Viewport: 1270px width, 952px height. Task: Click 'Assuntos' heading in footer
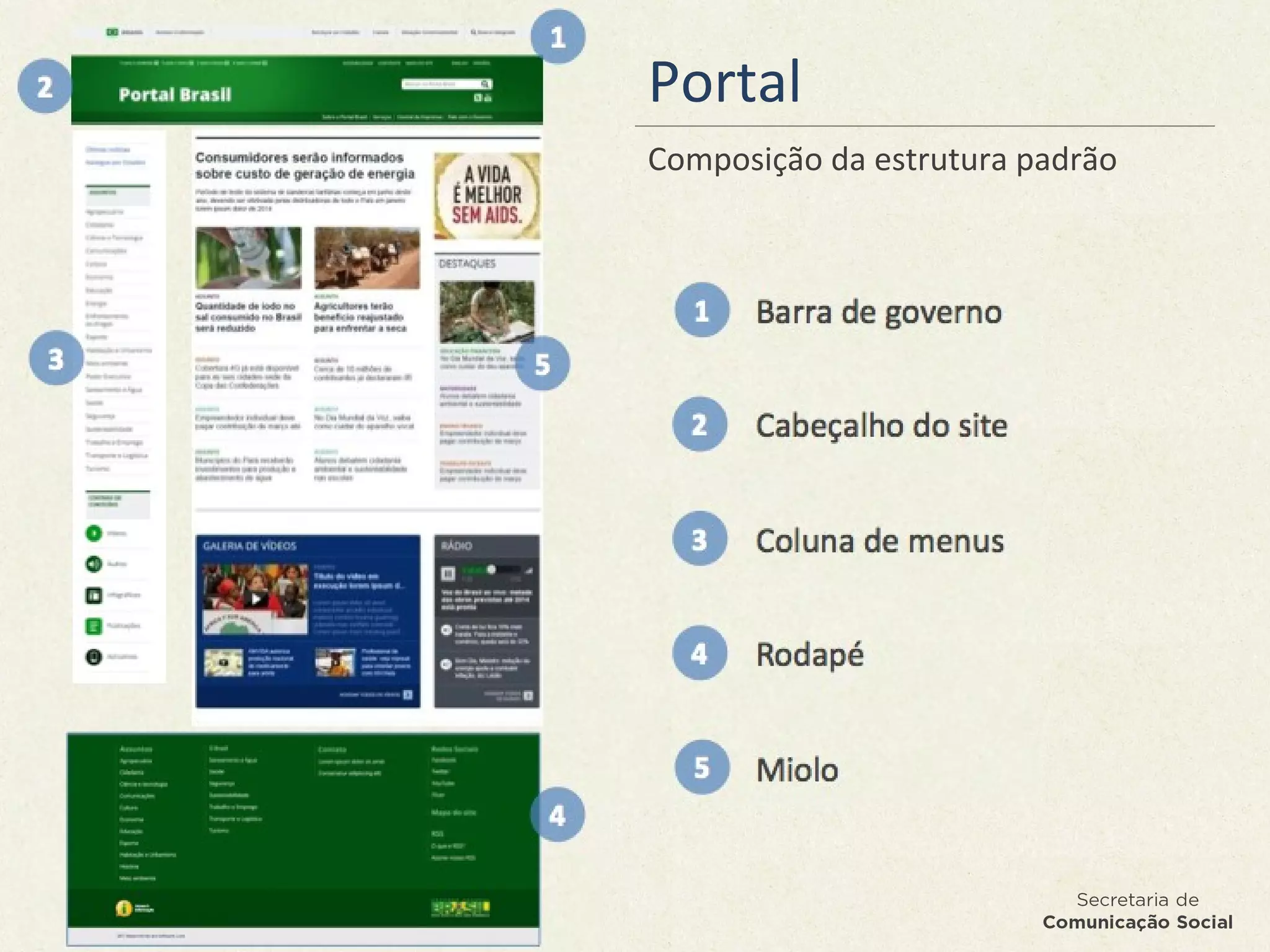(x=136, y=749)
